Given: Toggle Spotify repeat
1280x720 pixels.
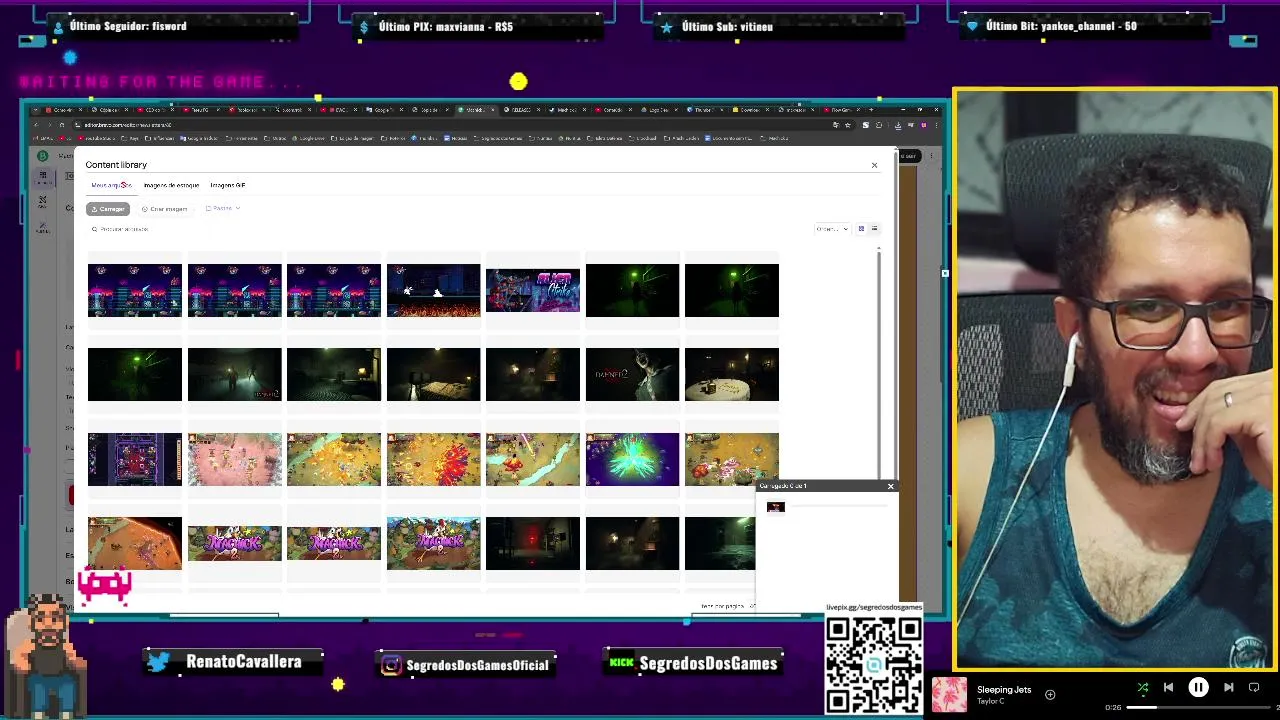Looking at the screenshot, I should click(x=1254, y=687).
